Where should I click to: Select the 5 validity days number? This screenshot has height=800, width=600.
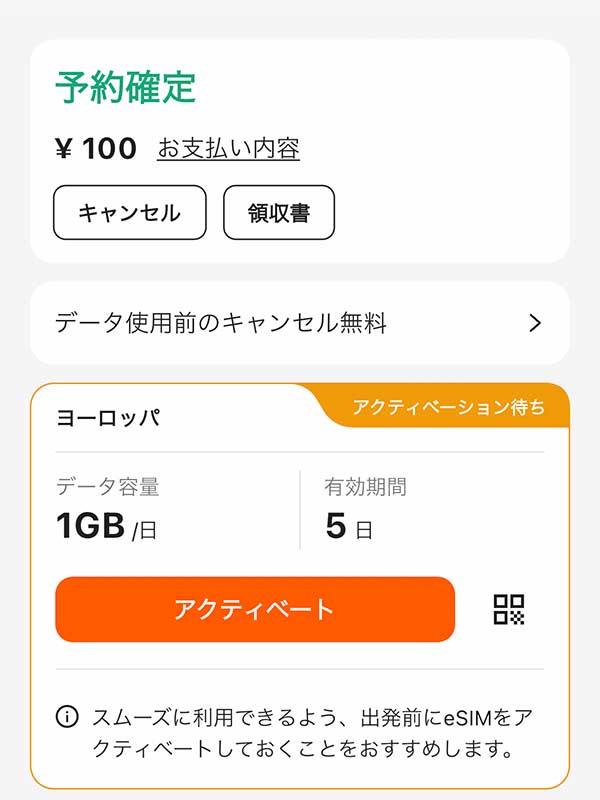[335, 526]
